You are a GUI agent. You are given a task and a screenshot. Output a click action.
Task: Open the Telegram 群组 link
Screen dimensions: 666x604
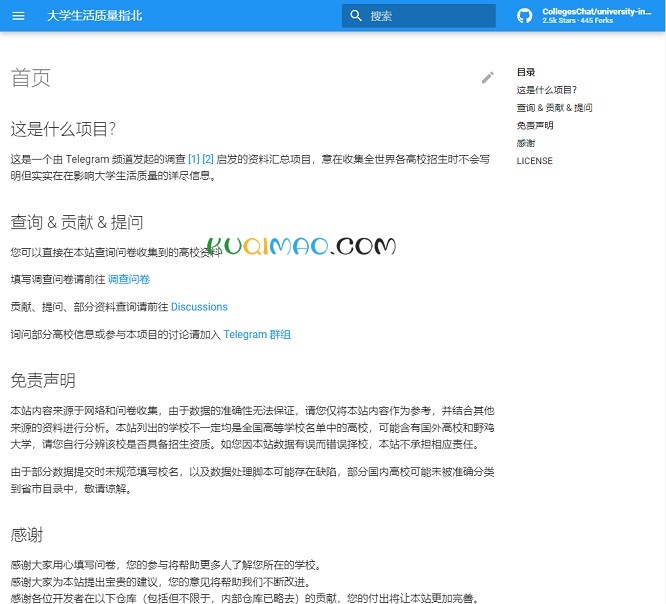click(257, 335)
